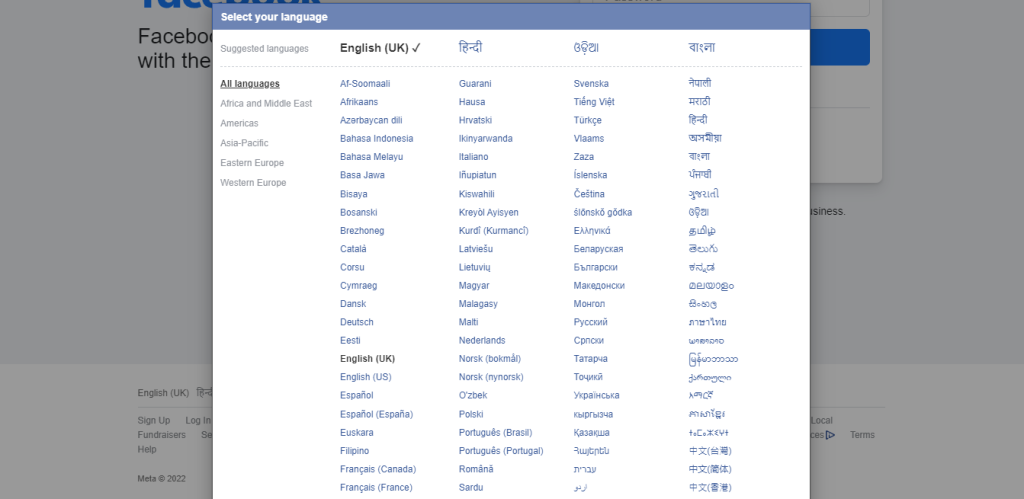Image resolution: width=1024 pixels, height=499 pixels.
Task: Choose Kreyòl Ayisyen
Action: (x=488, y=212)
